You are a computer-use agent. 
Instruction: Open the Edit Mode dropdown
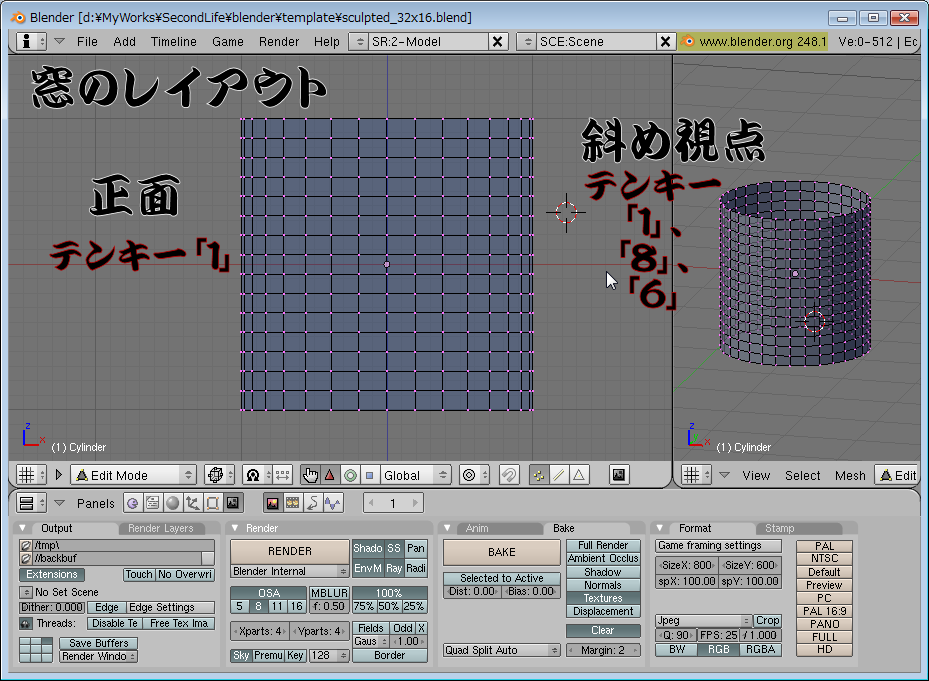pyautogui.click(x=134, y=475)
